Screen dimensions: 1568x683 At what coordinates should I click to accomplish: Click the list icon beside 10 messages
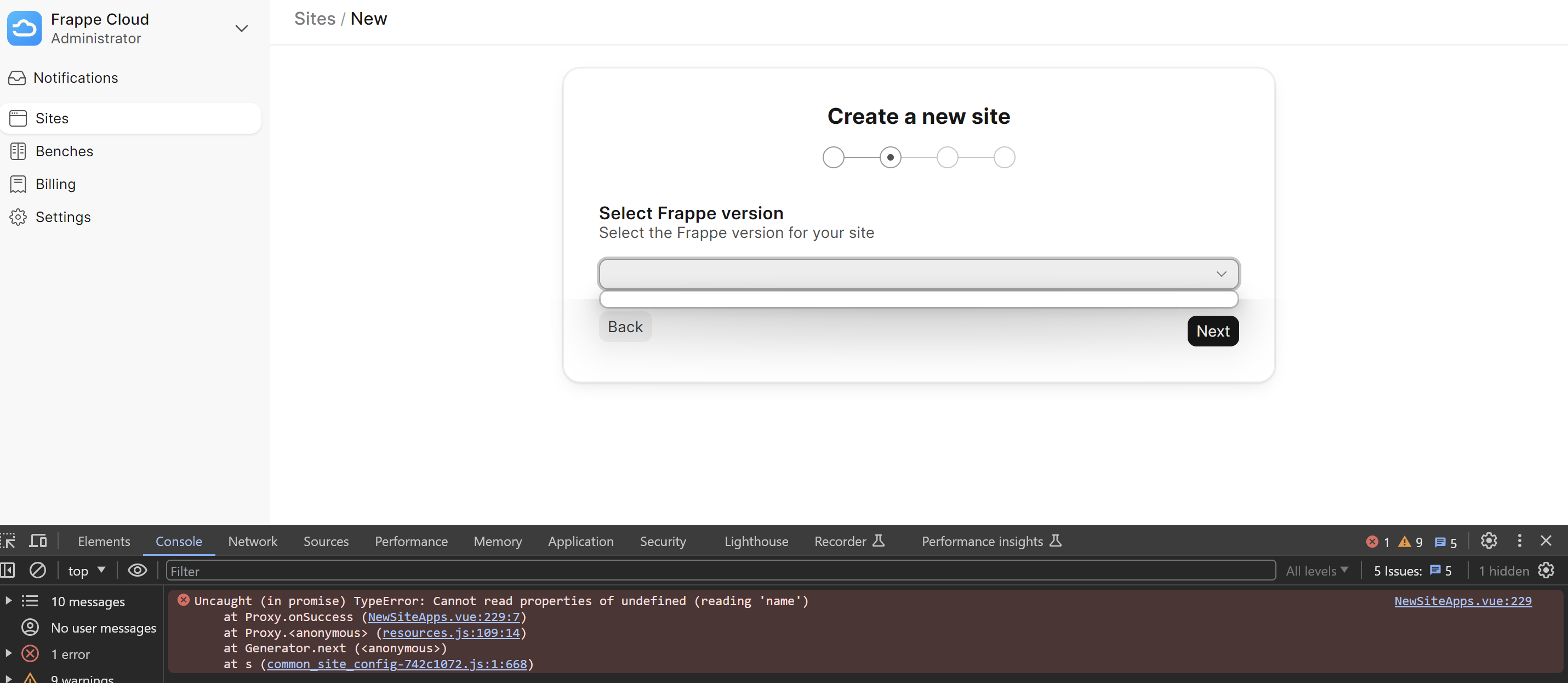tap(30, 601)
